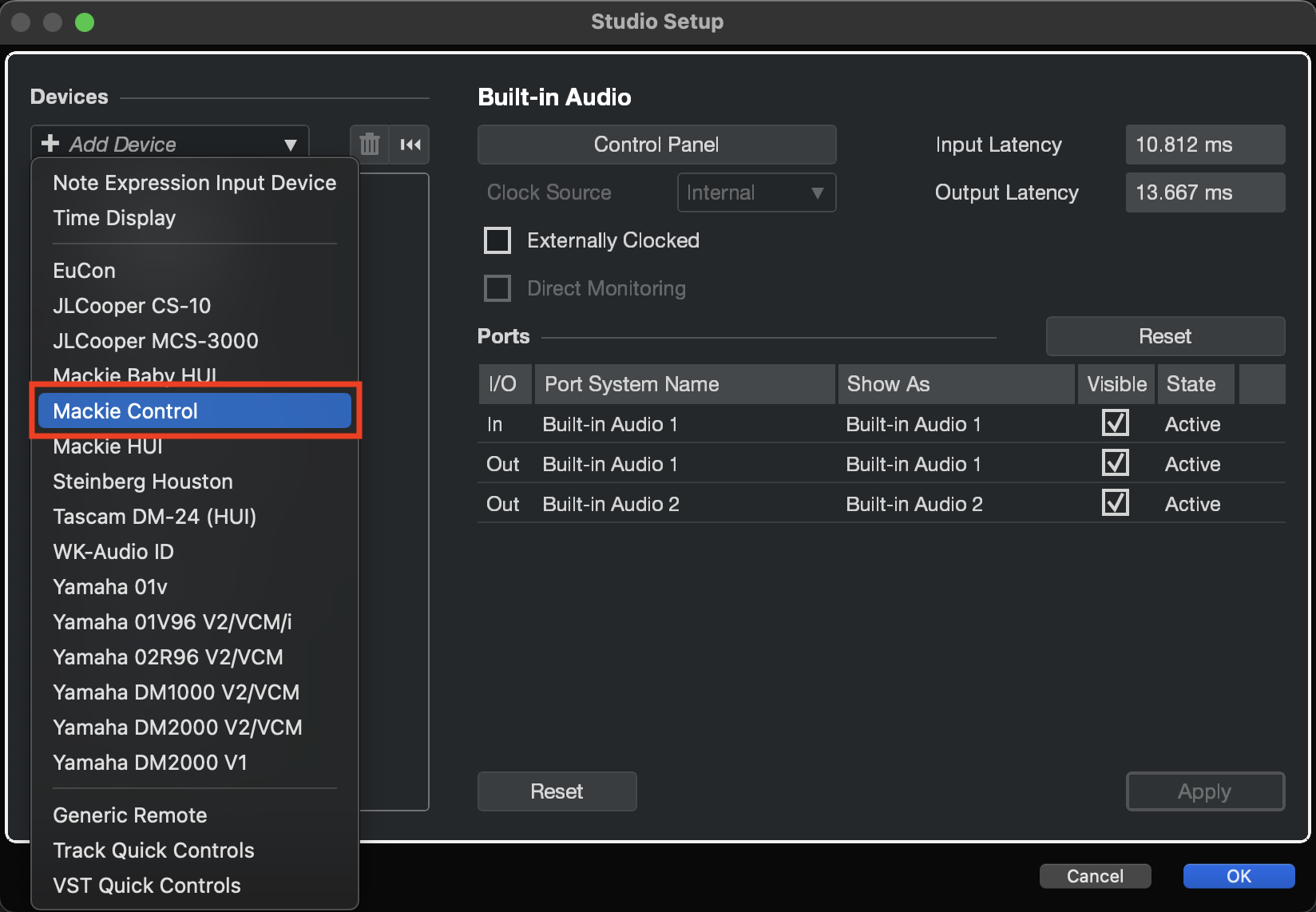The width and height of the screenshot is (1316, 912).
Task: Select Yamaha 01v from the menu
Action: point(195,587)
